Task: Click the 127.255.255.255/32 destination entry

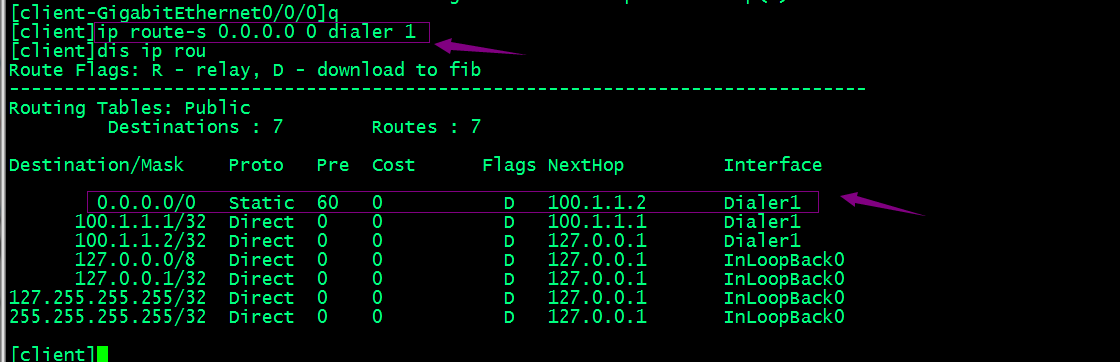Action: (107, 298)
